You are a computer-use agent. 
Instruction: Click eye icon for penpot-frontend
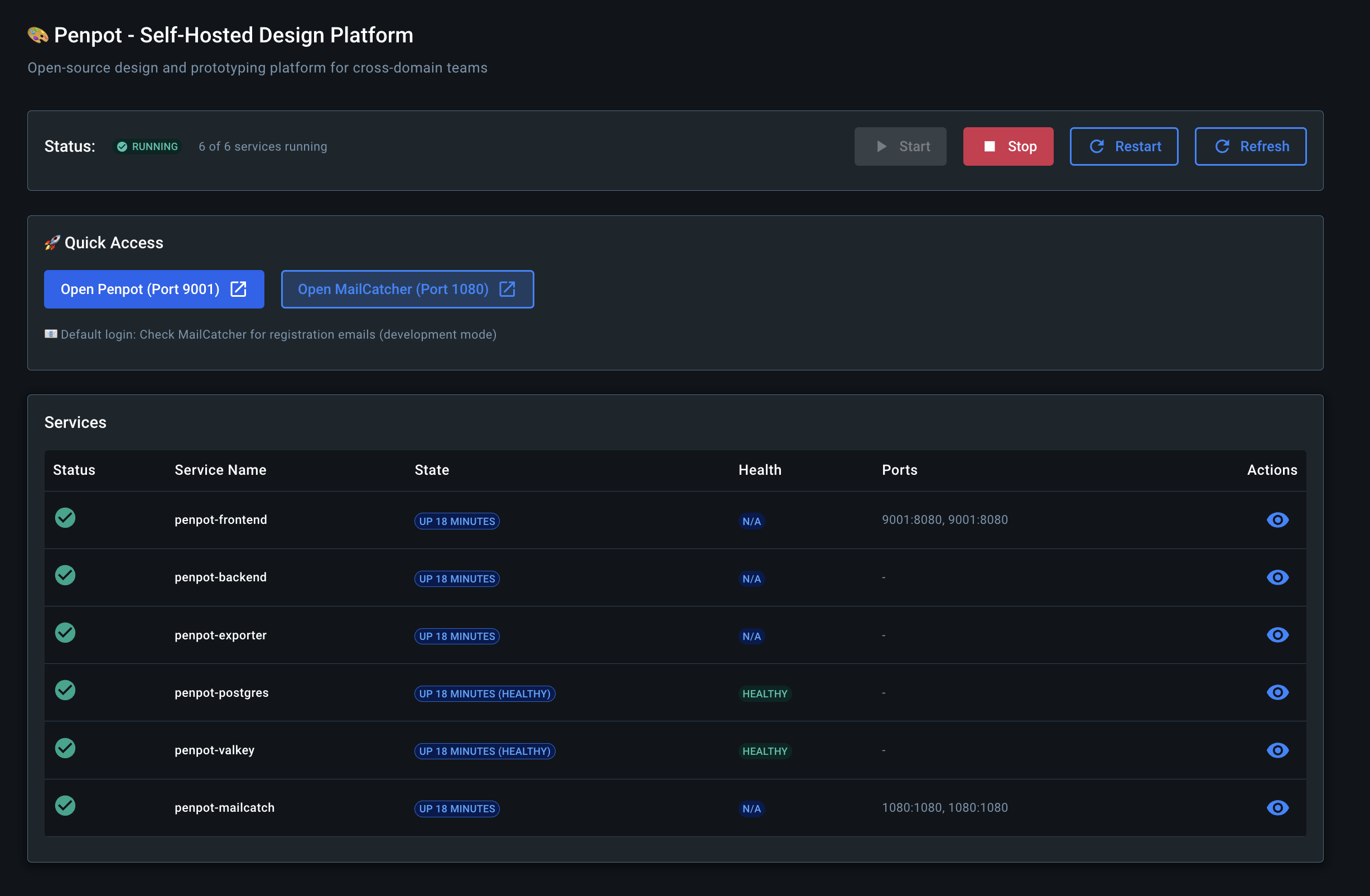(1277, 520)
